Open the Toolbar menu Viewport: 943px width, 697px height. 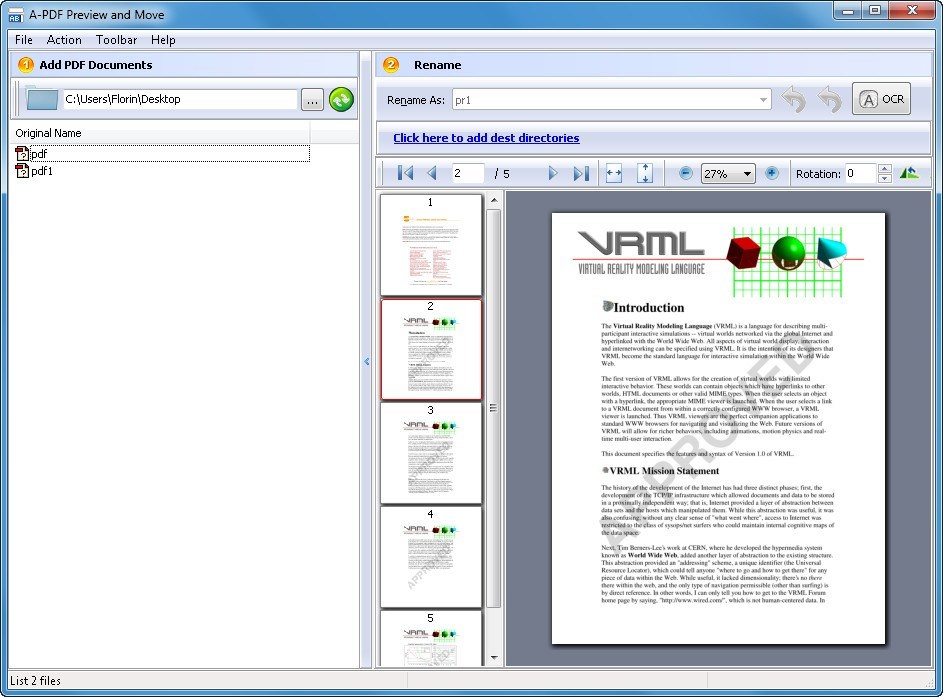click(x=116, y=40)
